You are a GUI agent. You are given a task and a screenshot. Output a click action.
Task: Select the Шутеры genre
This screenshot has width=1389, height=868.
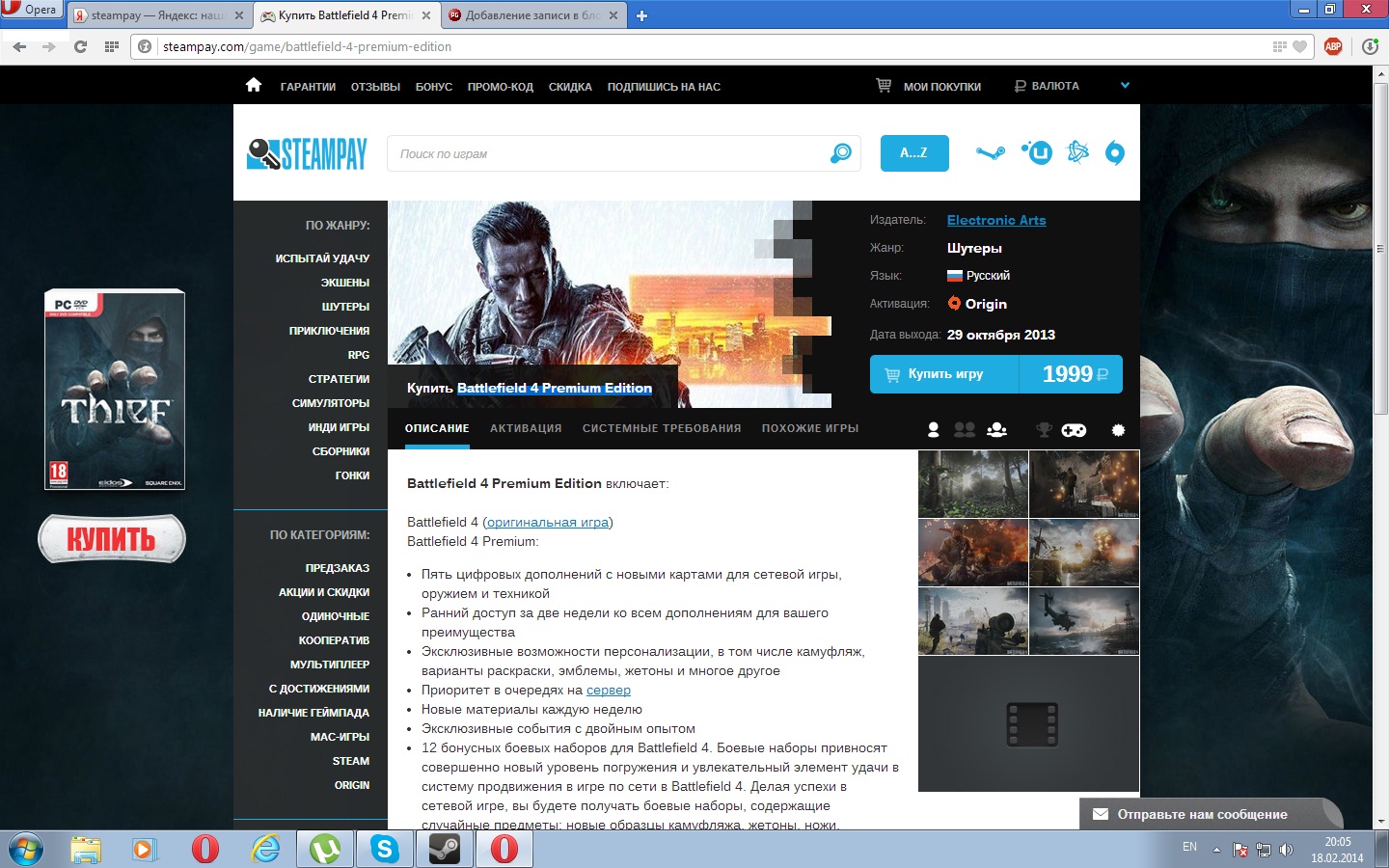345,307
